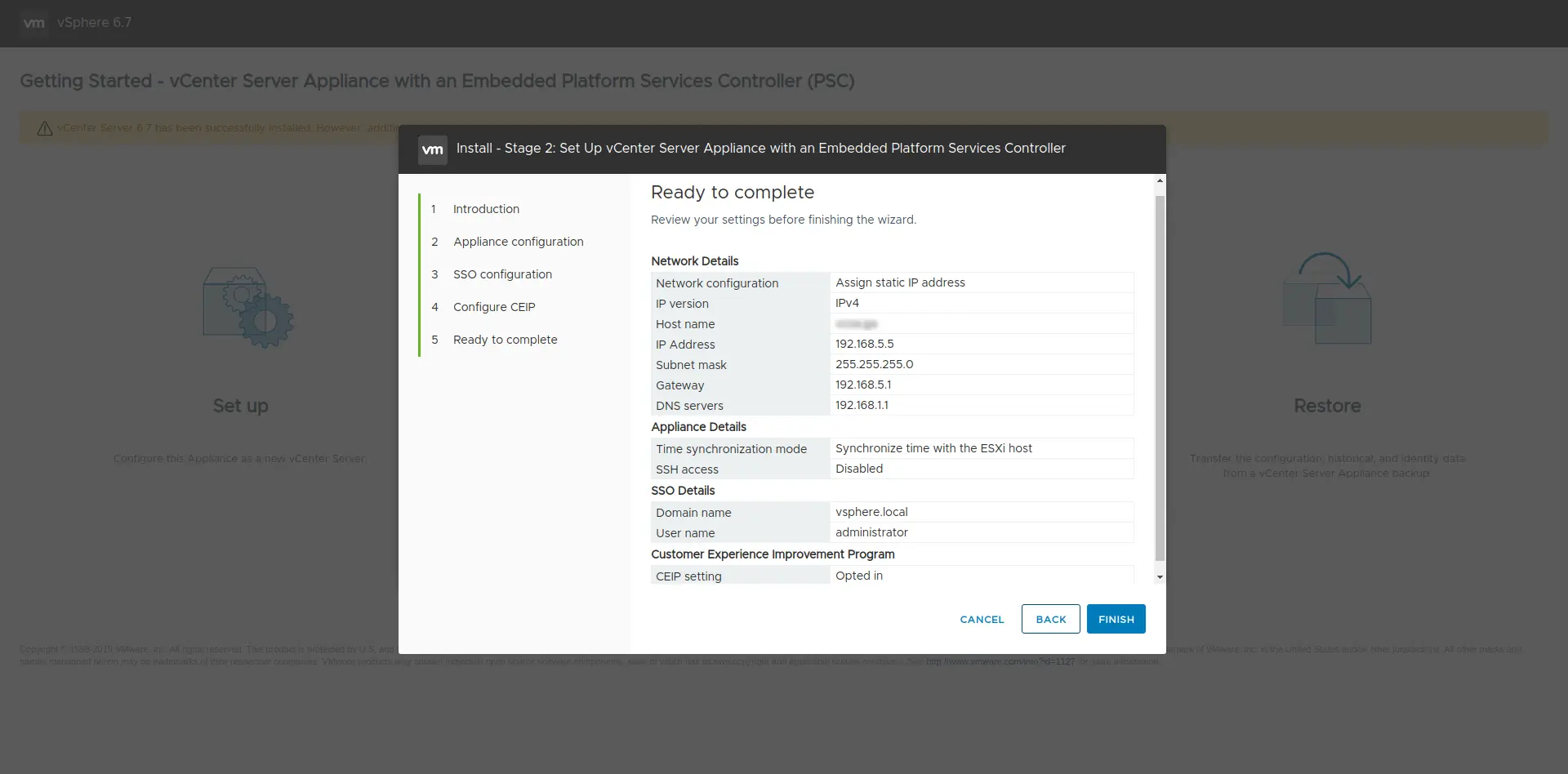Go to Appliance configuration step
The image size is (1568, 774).
pyautogui.click(x=519, y=242)
